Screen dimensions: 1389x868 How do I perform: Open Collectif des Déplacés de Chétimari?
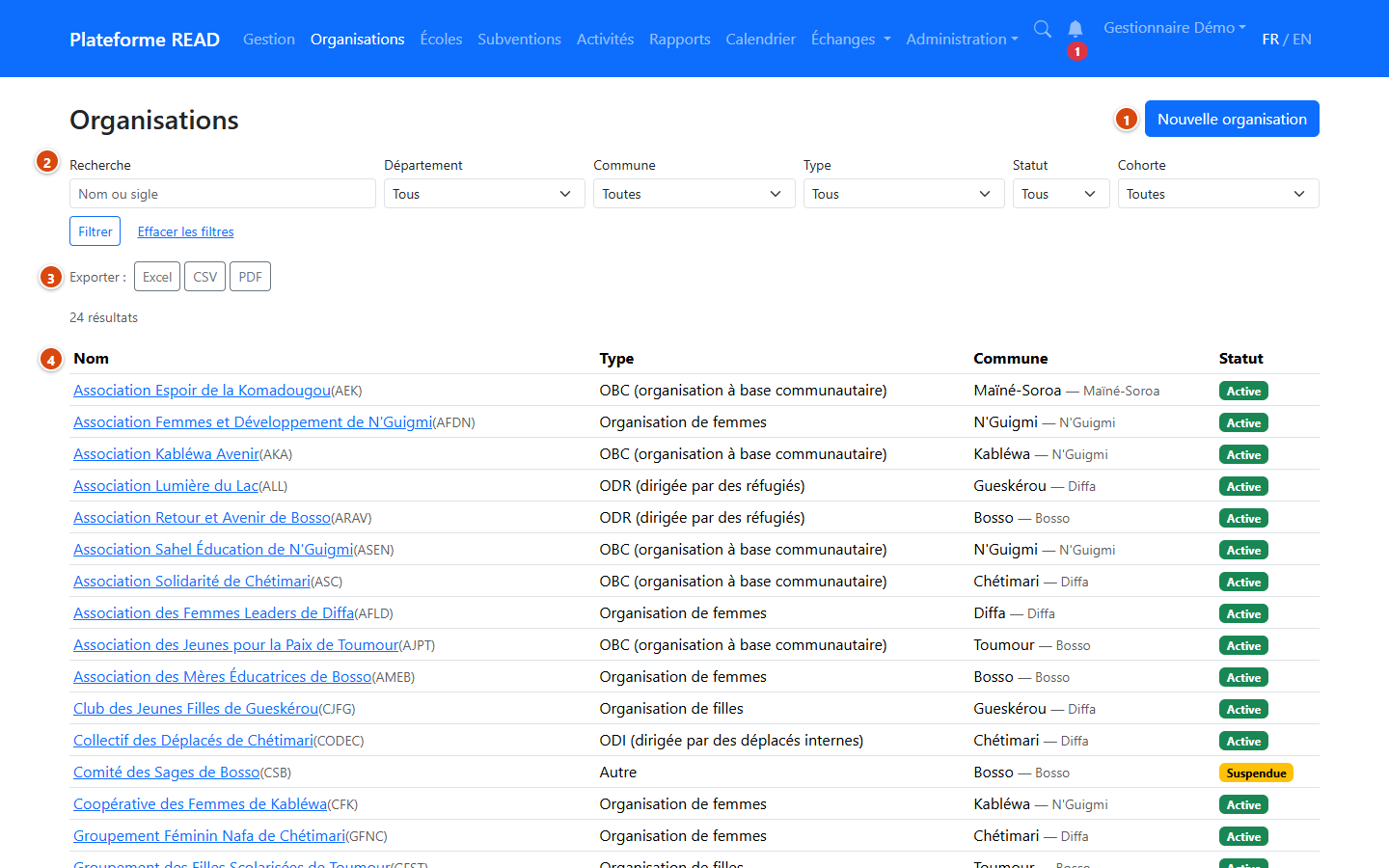pyautogui.click(x=193, y=740)
